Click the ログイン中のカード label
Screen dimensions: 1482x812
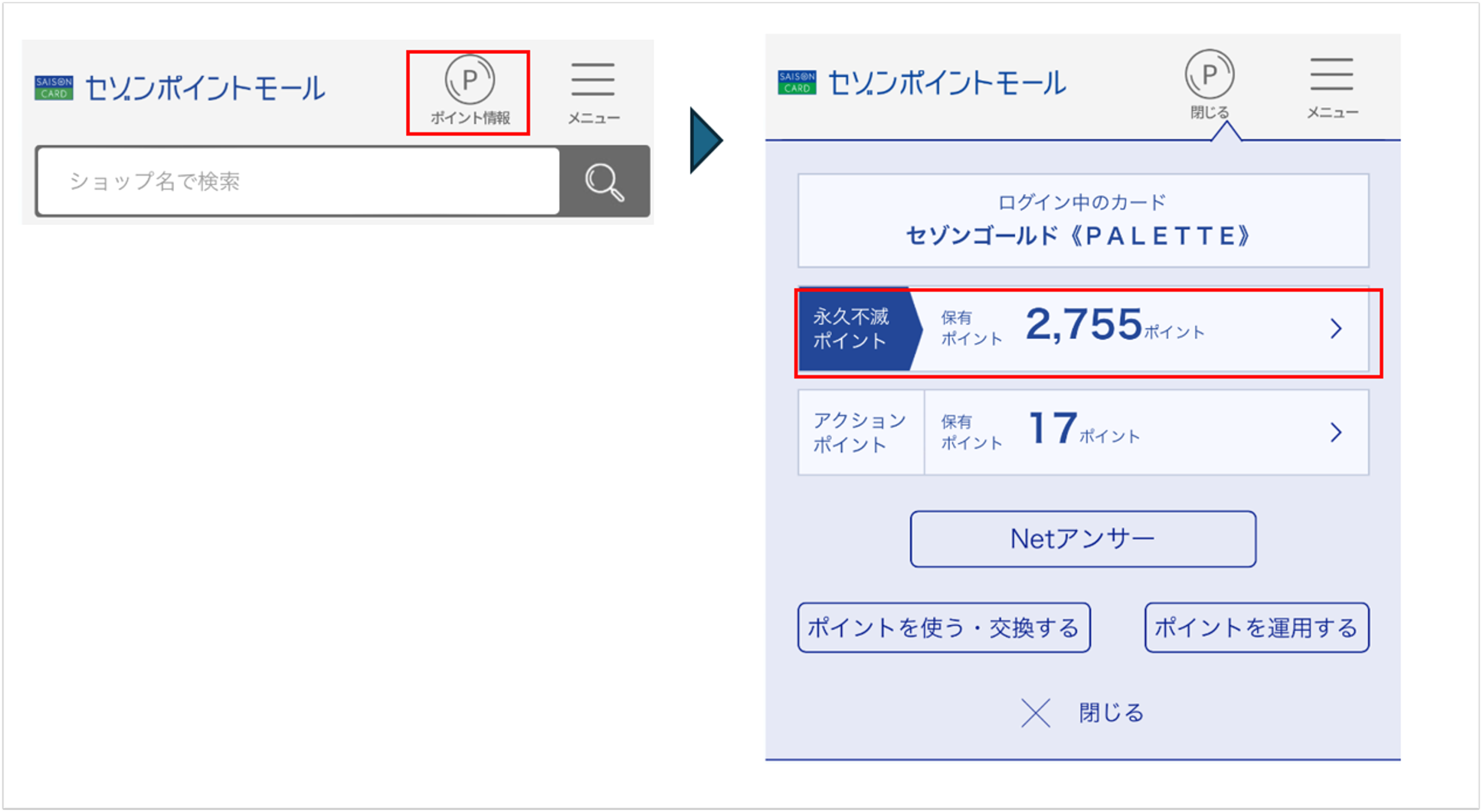point(1082,202)
